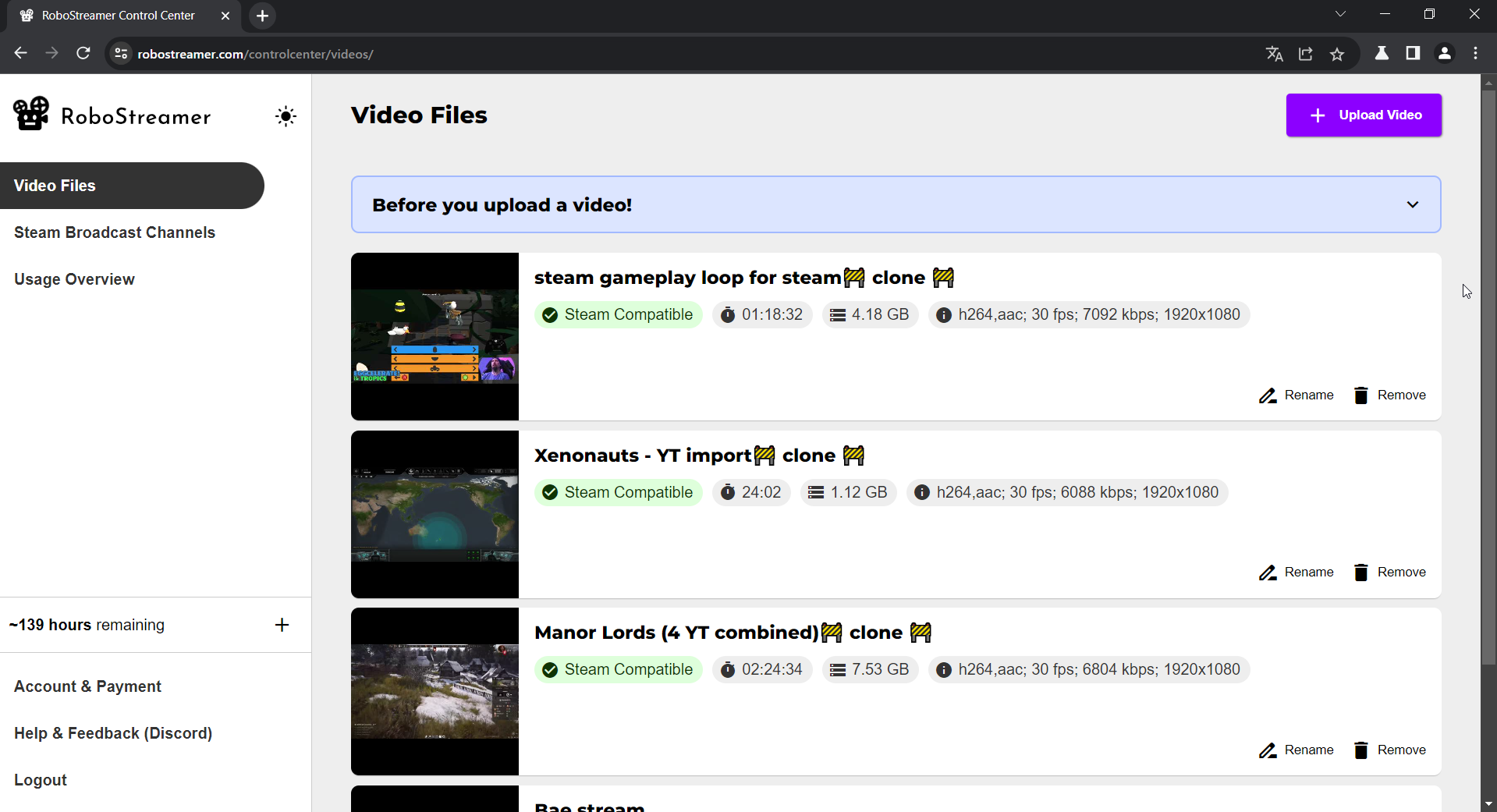The height and width of the screenshot is (812, 1497).
Task: Click codec info chip showing 6088 kbps
Action: 1067,492
